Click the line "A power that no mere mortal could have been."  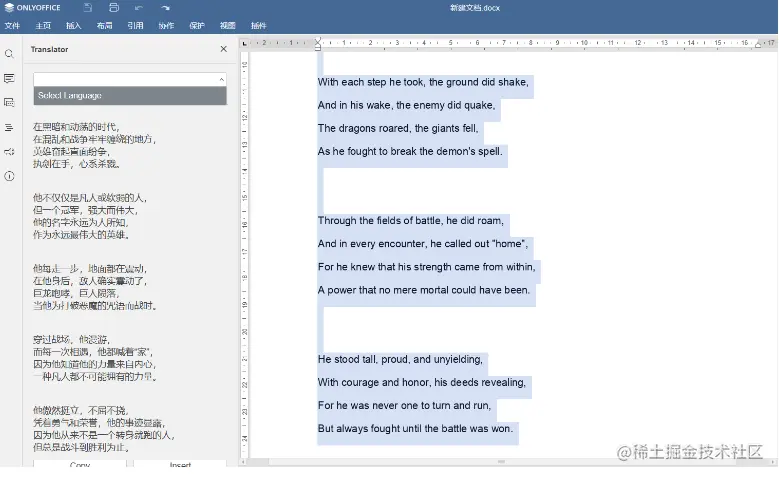424,290
